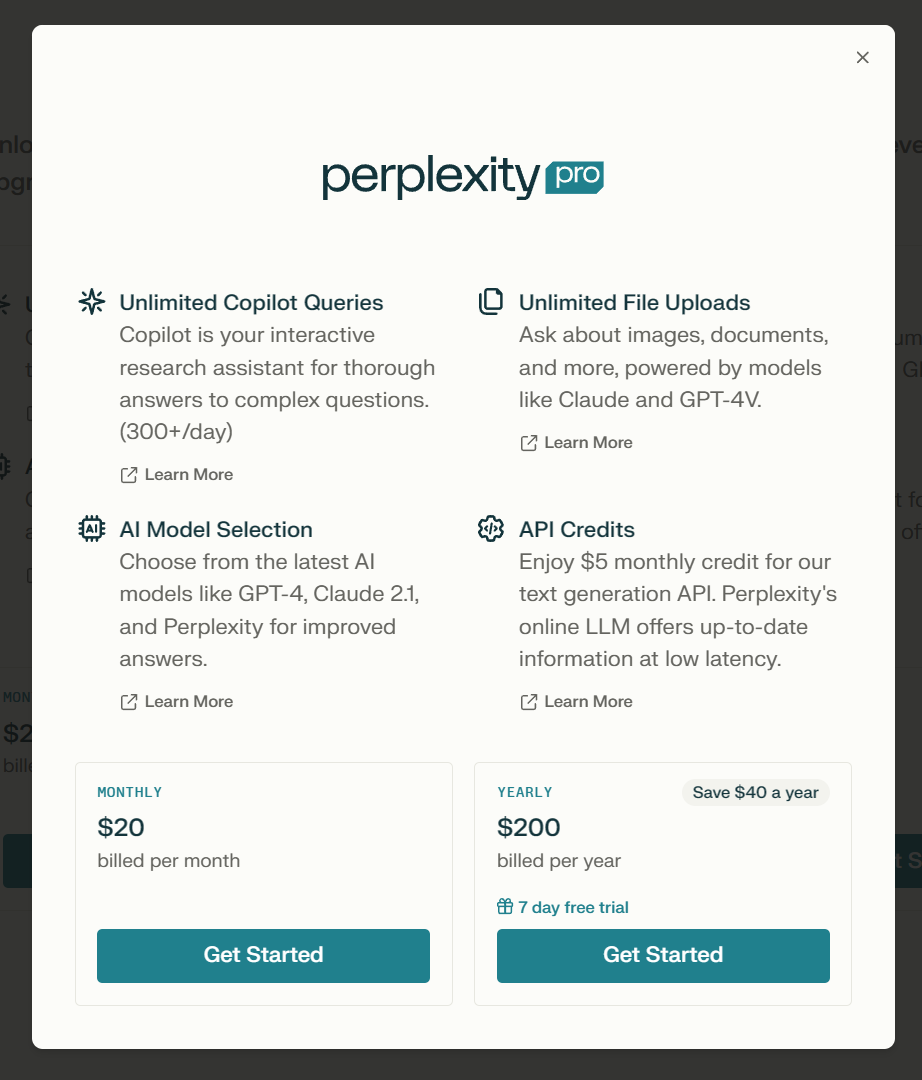
Task: Click the Perplexity Pro logo
Action: click(462, 178)
